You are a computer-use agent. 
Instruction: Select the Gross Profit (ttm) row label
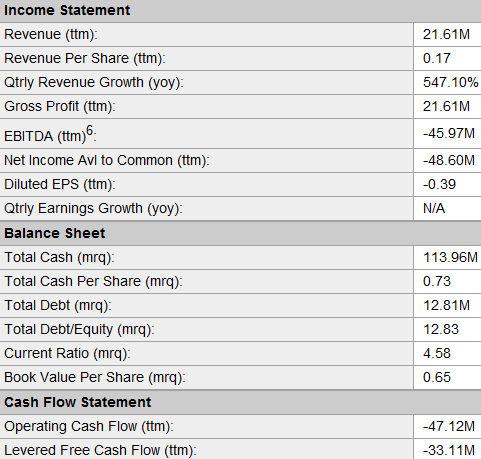[x=60, y=106]
